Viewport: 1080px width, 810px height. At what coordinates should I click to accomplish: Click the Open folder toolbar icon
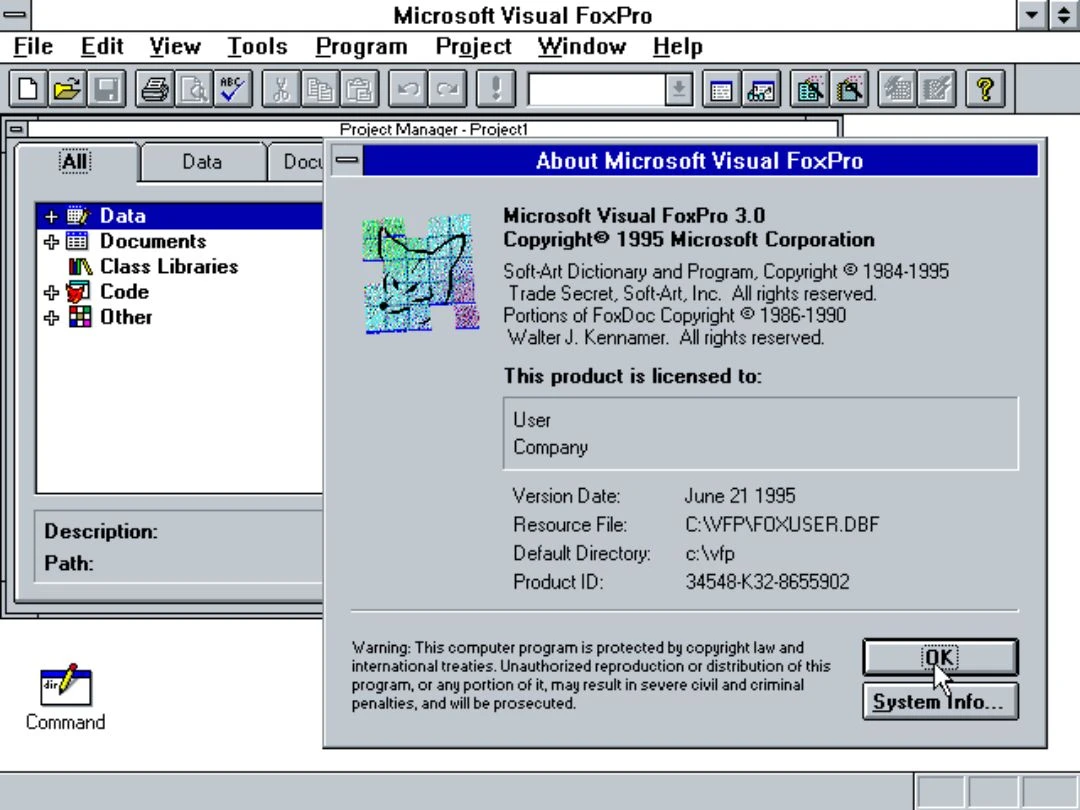pos(68,91)
